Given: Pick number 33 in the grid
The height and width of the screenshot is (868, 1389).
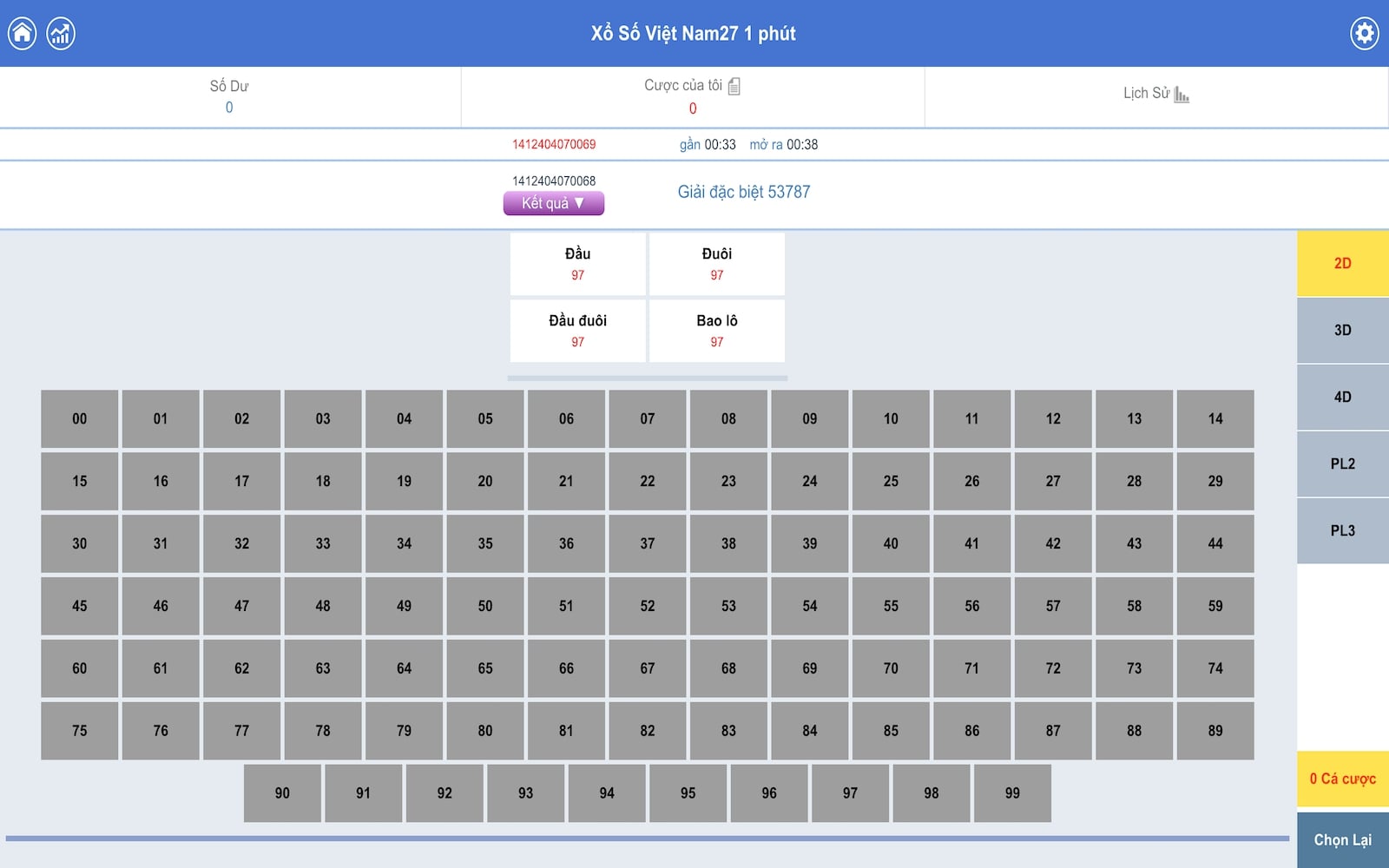Looking at the screenshot, I should 323,544.
